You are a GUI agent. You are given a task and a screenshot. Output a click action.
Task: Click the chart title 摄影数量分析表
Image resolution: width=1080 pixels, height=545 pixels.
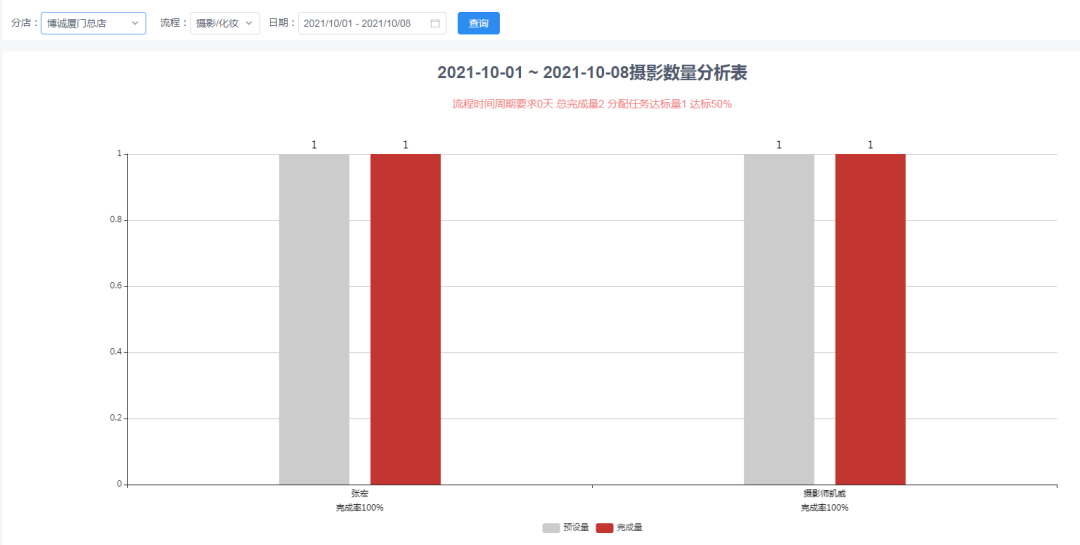[592, 72]
